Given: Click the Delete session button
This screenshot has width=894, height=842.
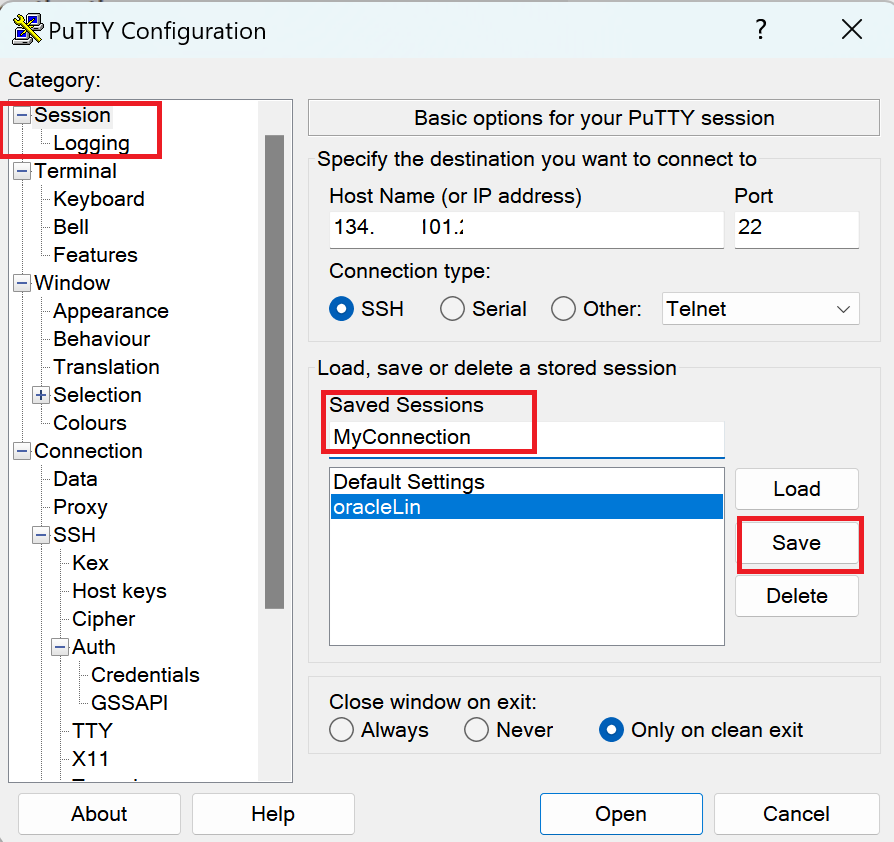Looking at the screenshot, I should [x=797, y=596].
